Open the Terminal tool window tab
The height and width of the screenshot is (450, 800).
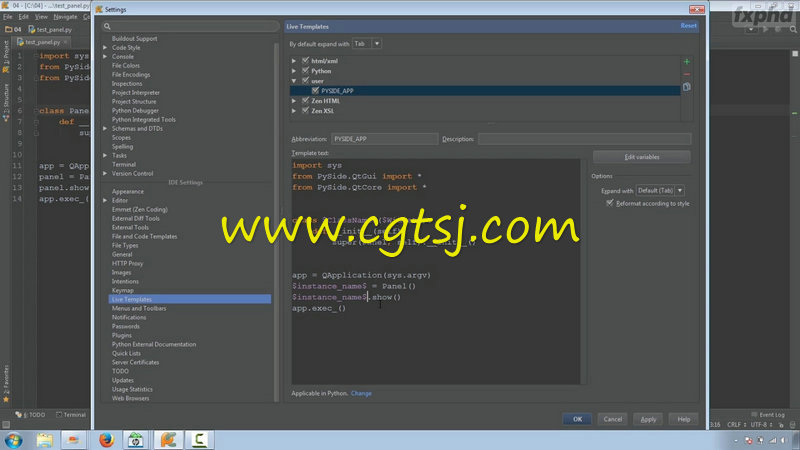pos(71,415)
